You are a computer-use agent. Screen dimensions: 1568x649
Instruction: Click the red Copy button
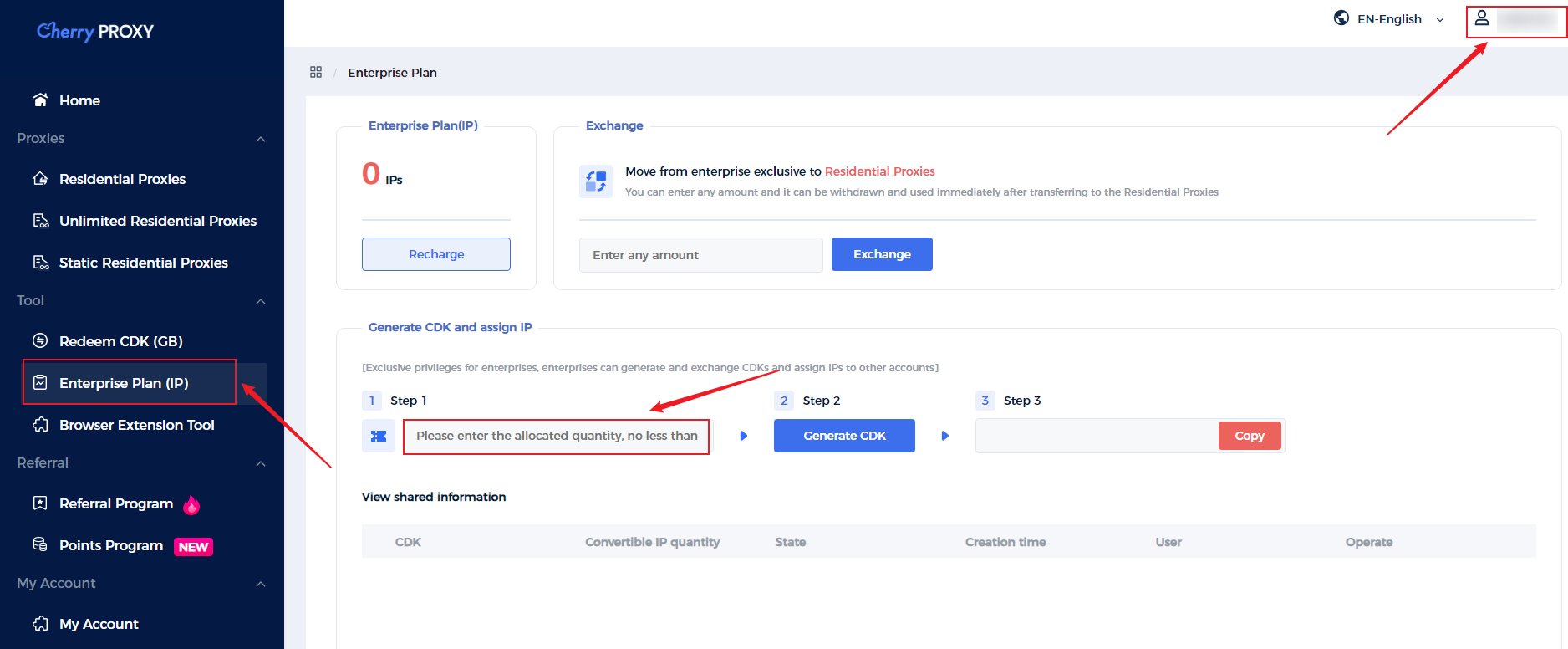[x=1249, y=436]
